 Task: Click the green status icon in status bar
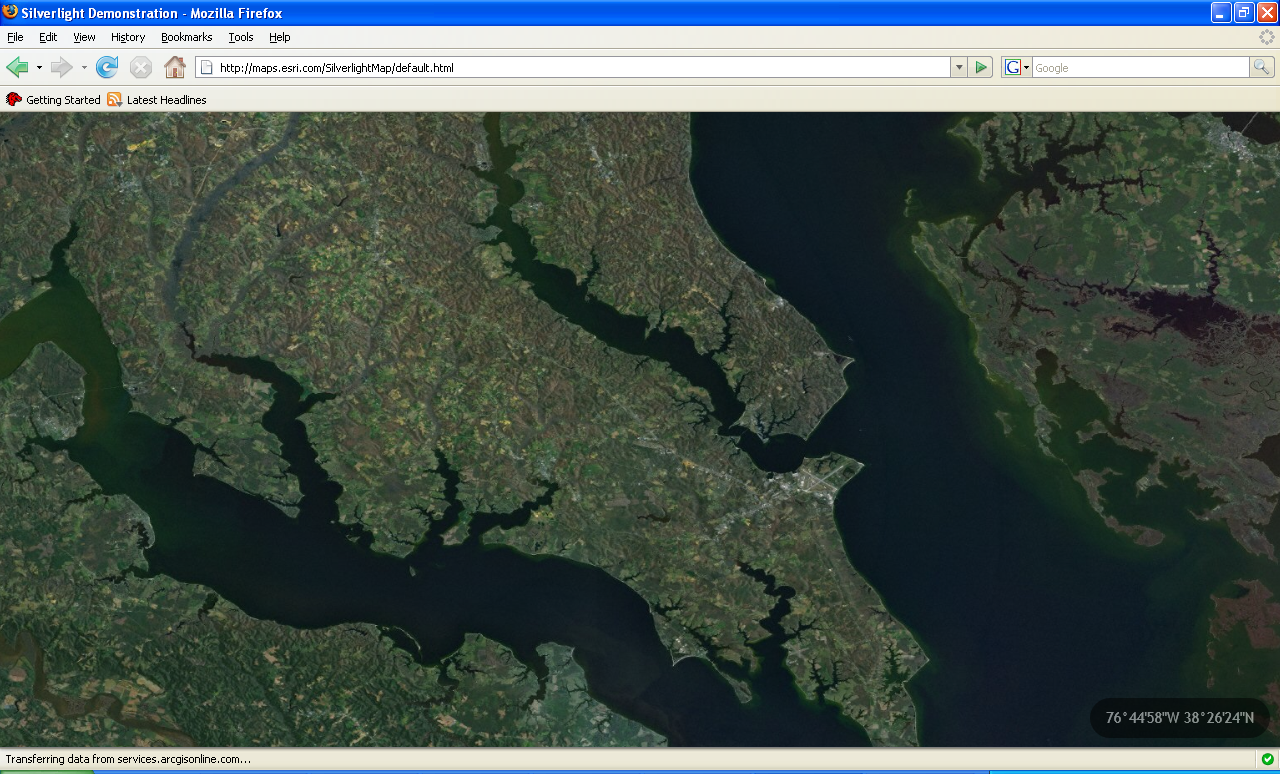coord(1267,759)
